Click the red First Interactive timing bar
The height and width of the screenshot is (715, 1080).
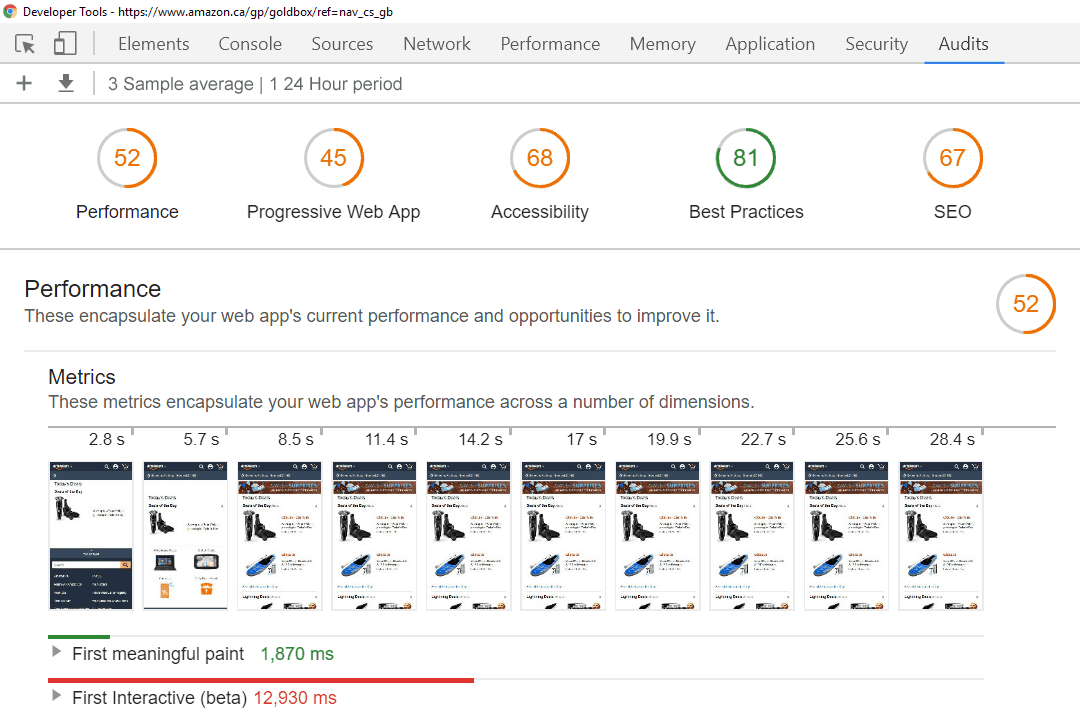260,680
